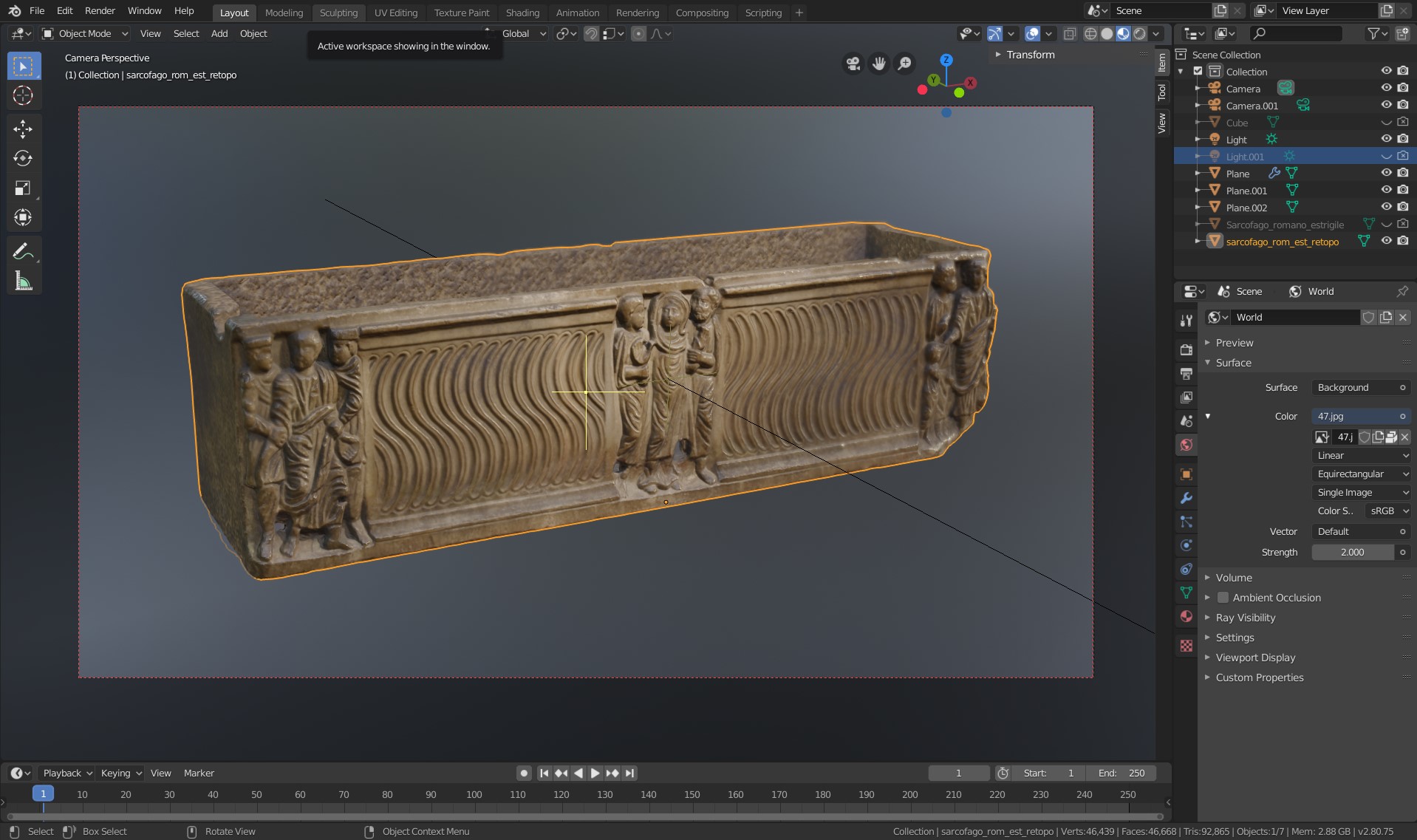Open the Render menu

tap(100, 10)
